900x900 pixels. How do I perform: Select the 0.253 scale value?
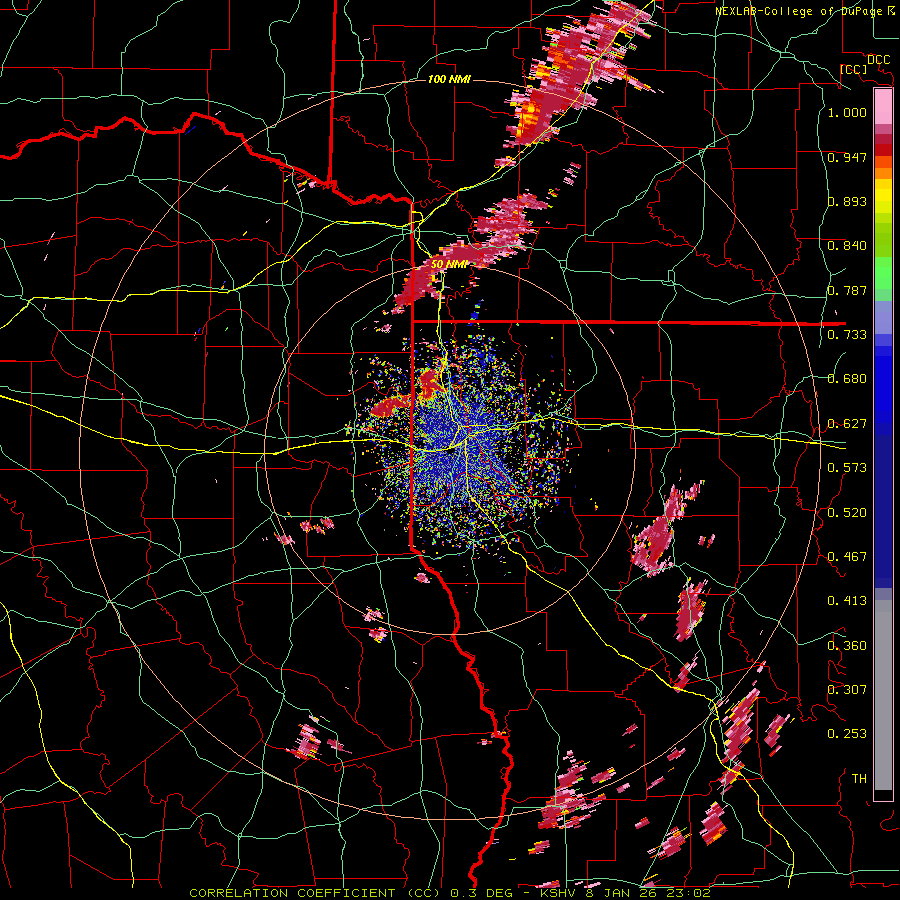[x=847, y=734]
